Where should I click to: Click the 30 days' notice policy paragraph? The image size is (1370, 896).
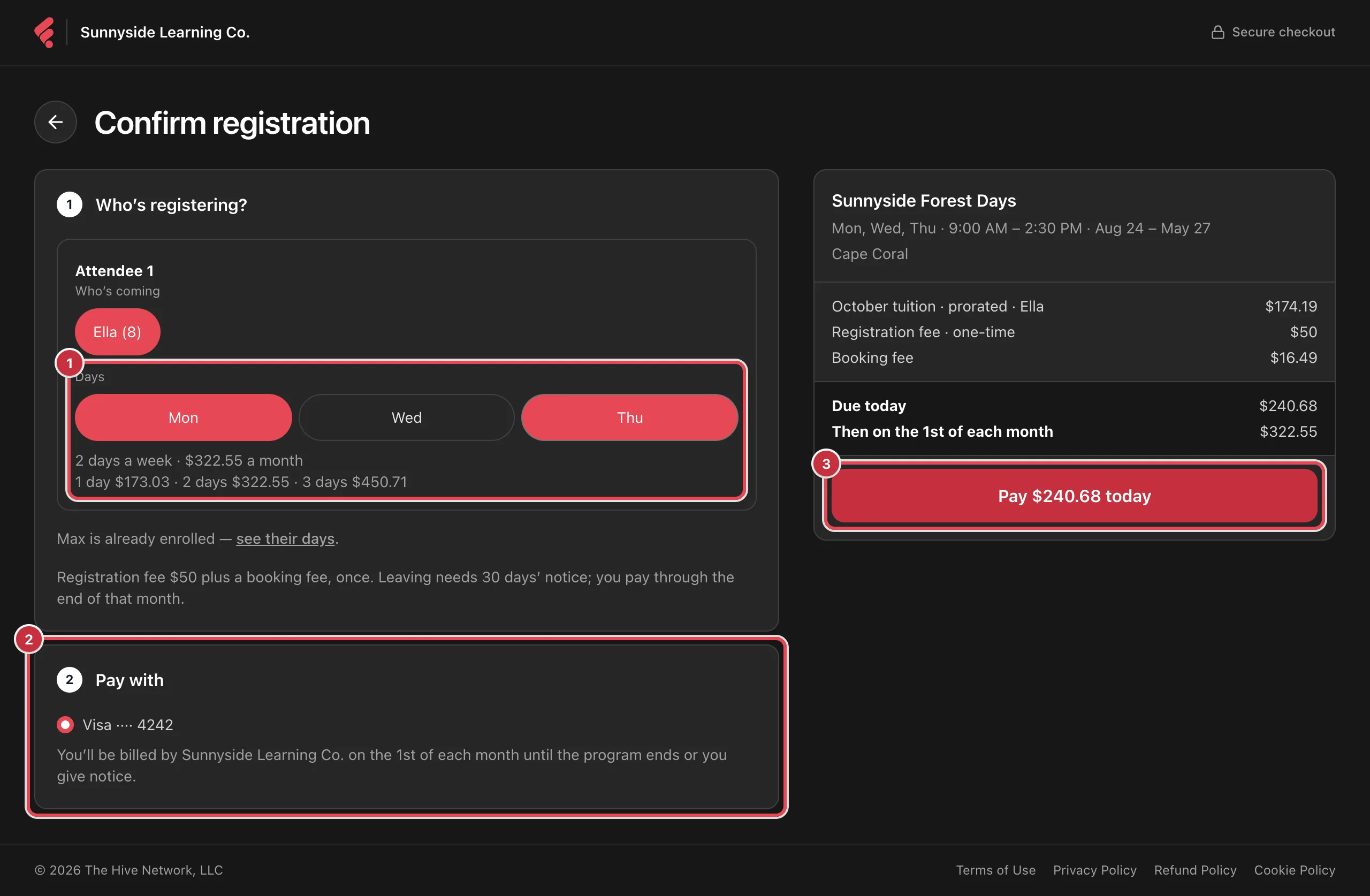(x=395, y=588)
